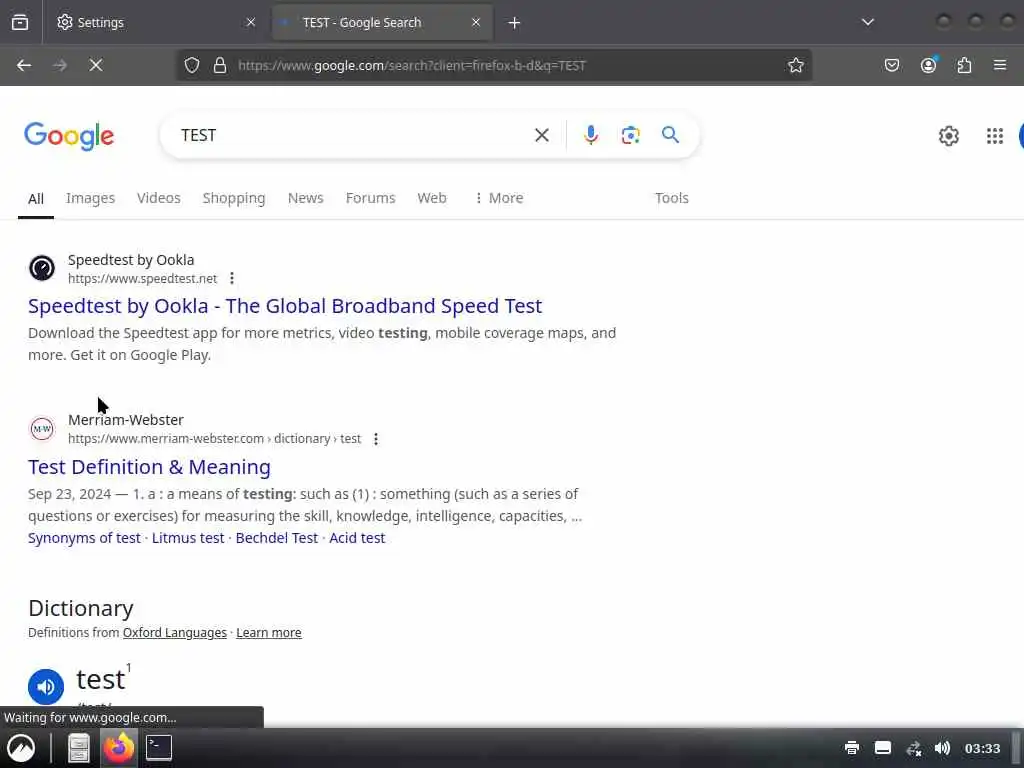The image size is (1024, 768).
Task: Open Acid test sitelink
Action: pos(357,538)
